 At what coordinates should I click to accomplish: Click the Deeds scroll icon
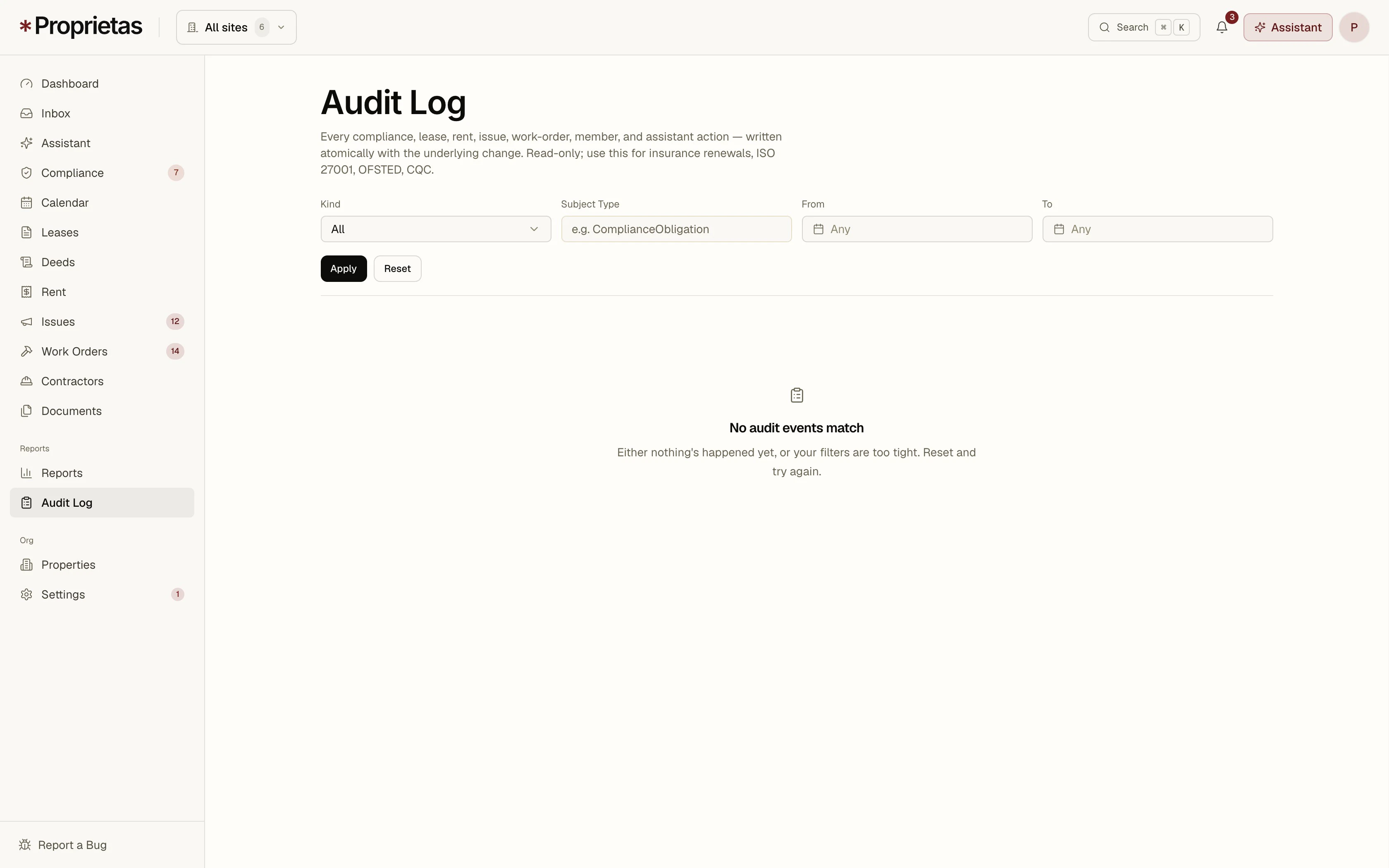click(26, 262)
